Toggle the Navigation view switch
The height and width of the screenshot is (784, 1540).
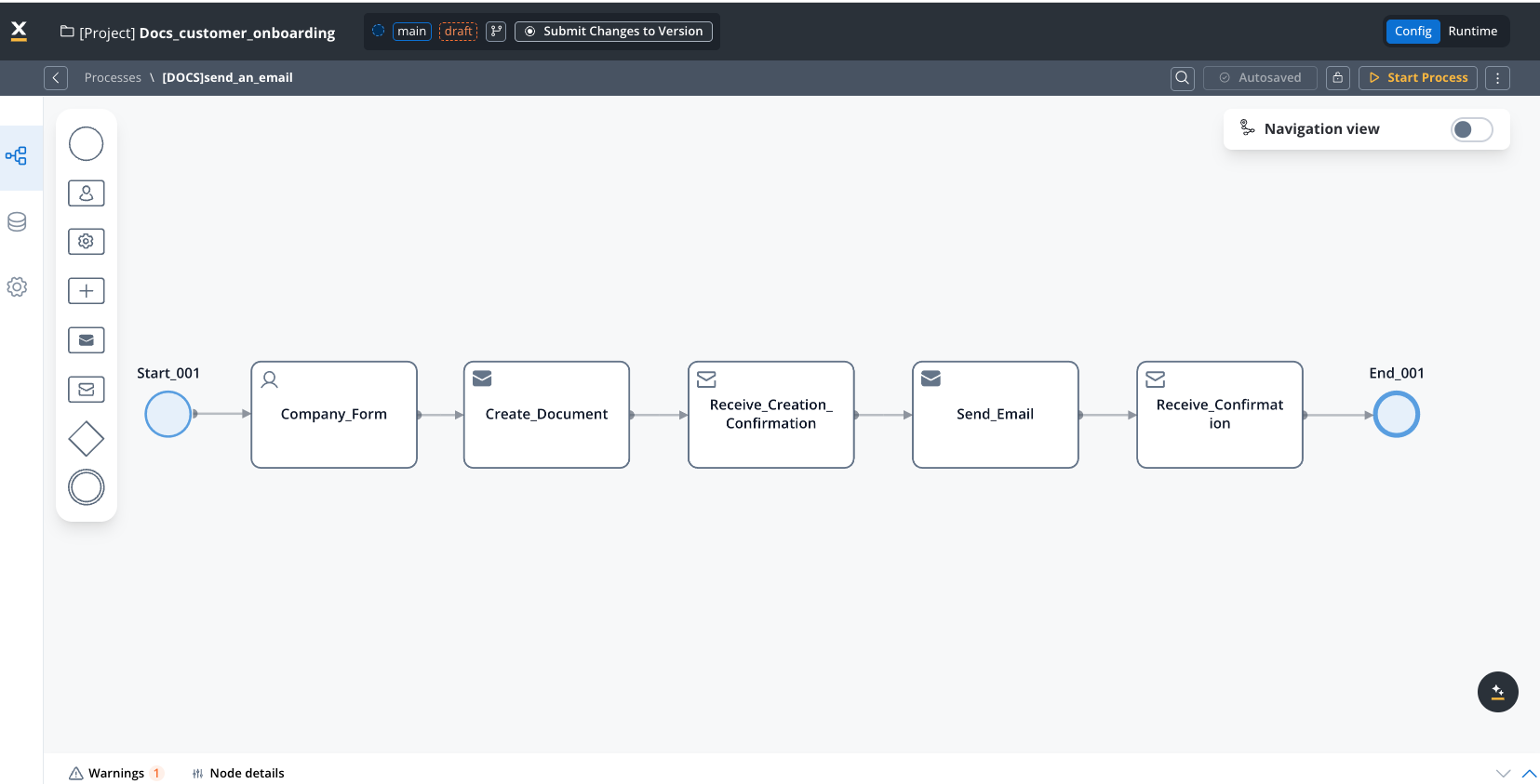[x=1472, y=129]
